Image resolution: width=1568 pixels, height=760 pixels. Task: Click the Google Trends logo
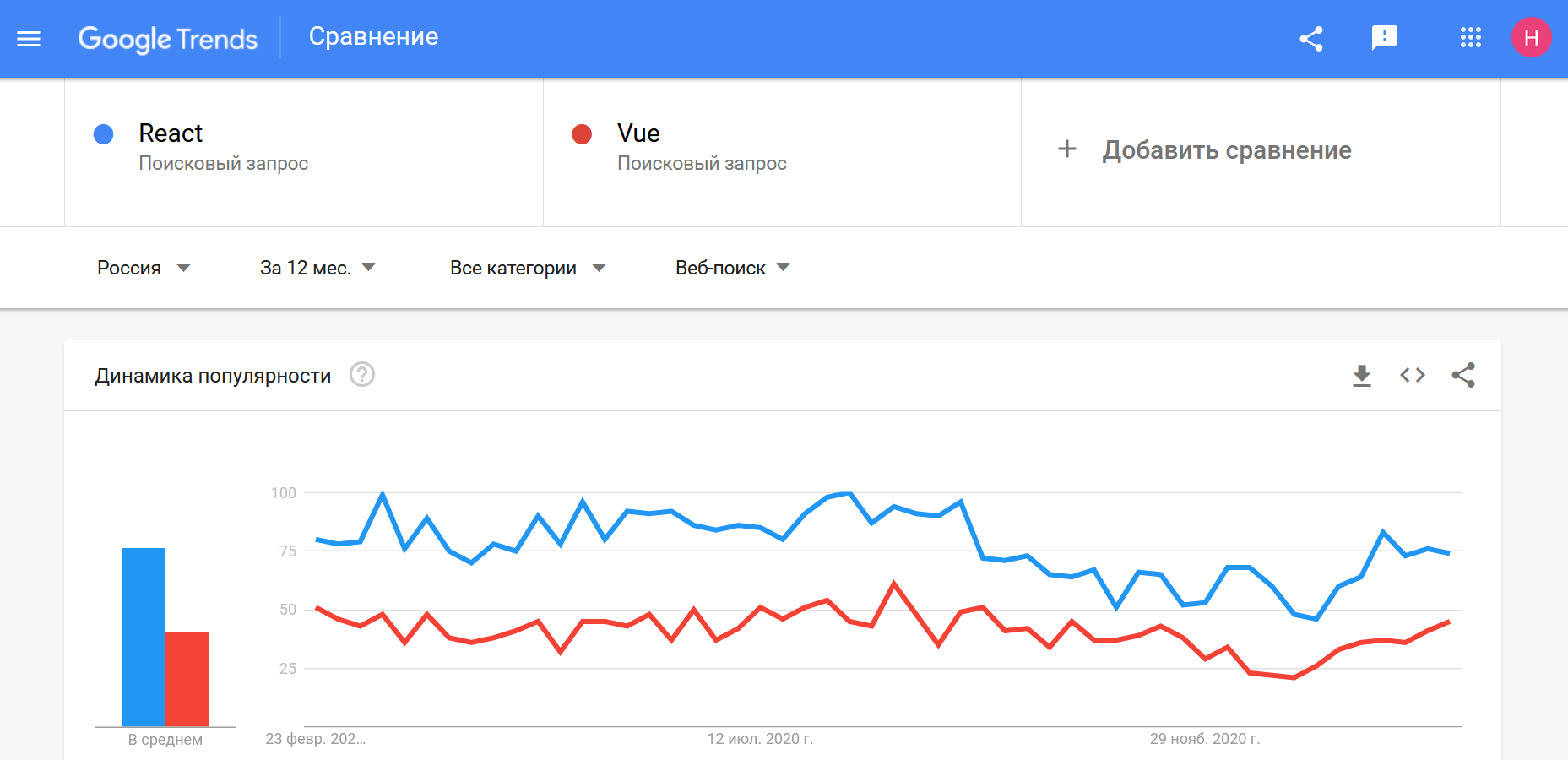coord(167,39)
